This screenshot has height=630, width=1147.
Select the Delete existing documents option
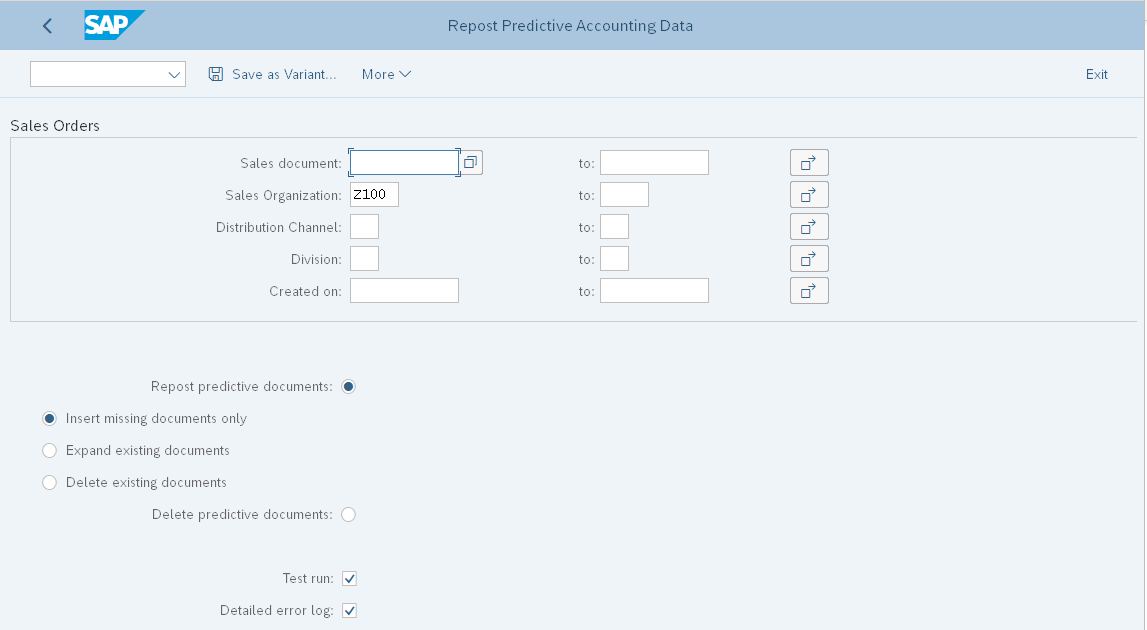tap(49, 482)
